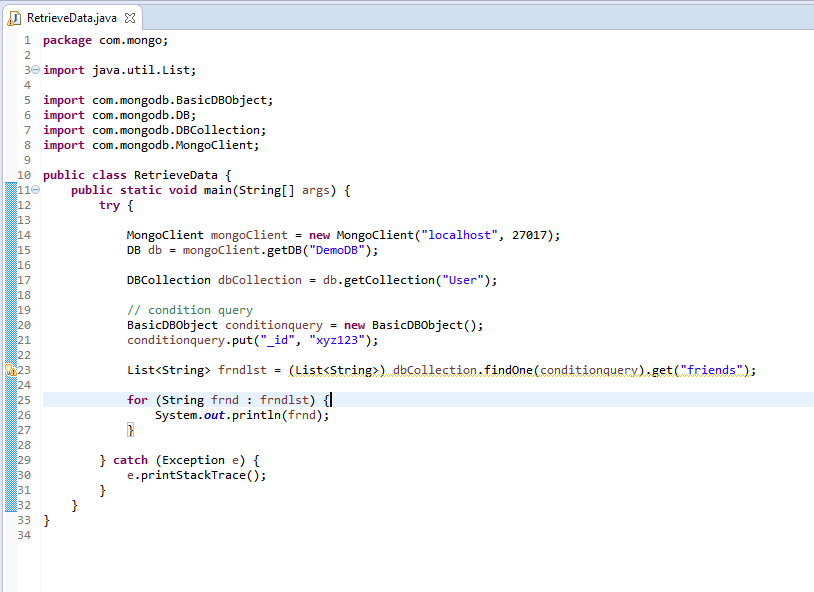
Task: Click 'frndlst' variable on line 23
Action: (242, 370)
